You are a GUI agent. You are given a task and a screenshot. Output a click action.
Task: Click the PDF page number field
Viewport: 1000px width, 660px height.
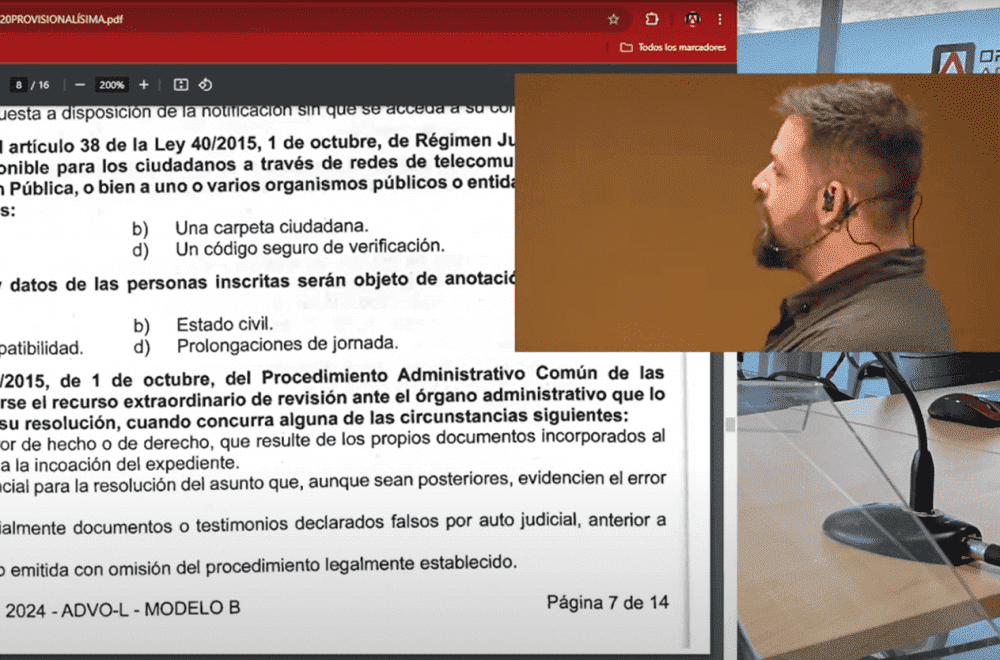click(x=19, y=85)
